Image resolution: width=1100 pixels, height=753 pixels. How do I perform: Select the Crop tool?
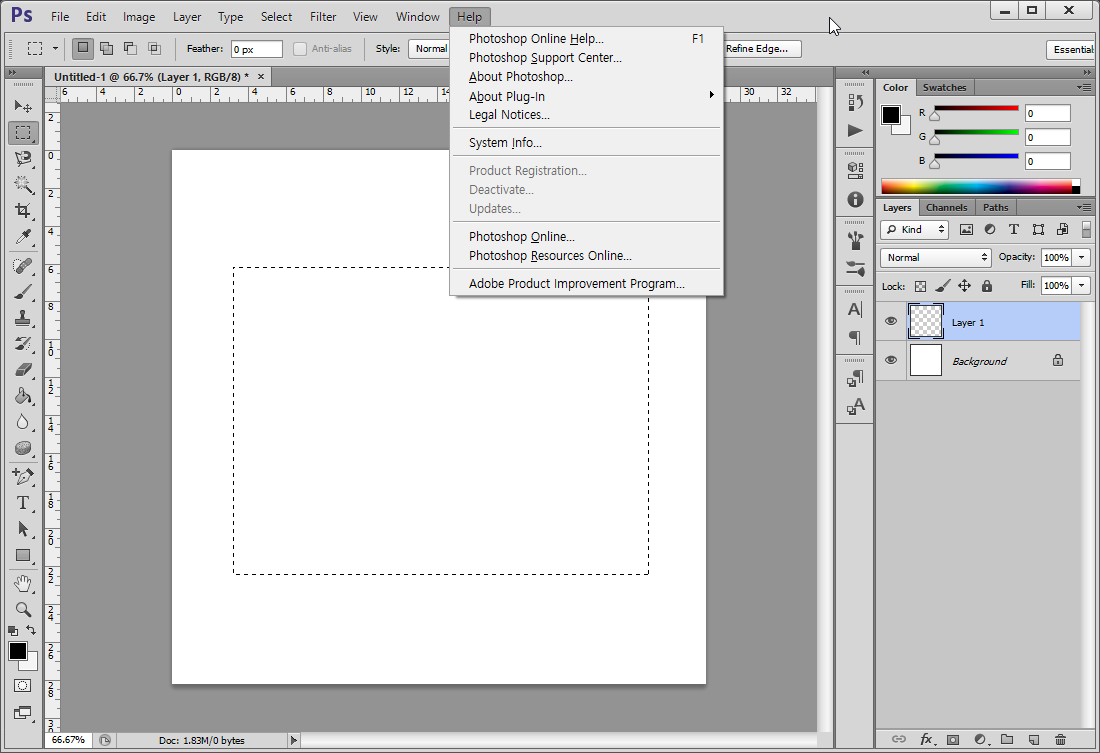[23, 211]
